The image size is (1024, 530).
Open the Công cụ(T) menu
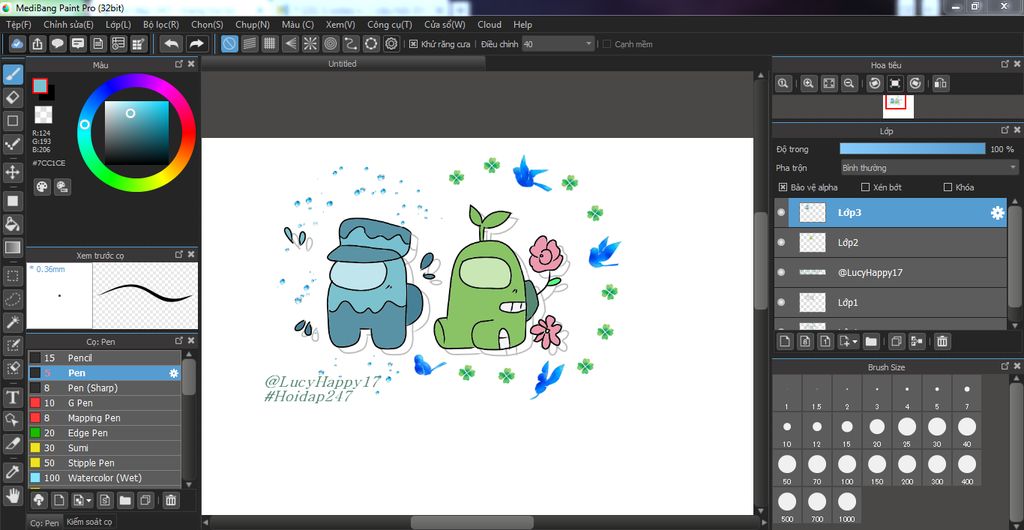tap(390, 24)
